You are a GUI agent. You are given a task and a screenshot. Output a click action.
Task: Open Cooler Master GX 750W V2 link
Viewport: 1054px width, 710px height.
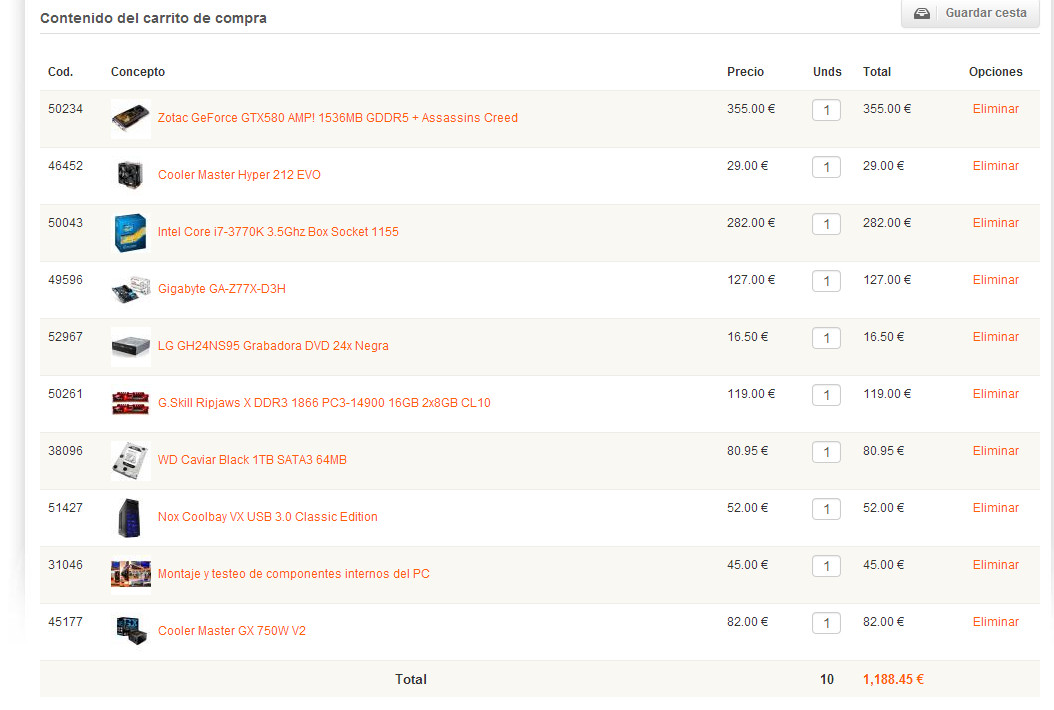(x=231, y=631)
